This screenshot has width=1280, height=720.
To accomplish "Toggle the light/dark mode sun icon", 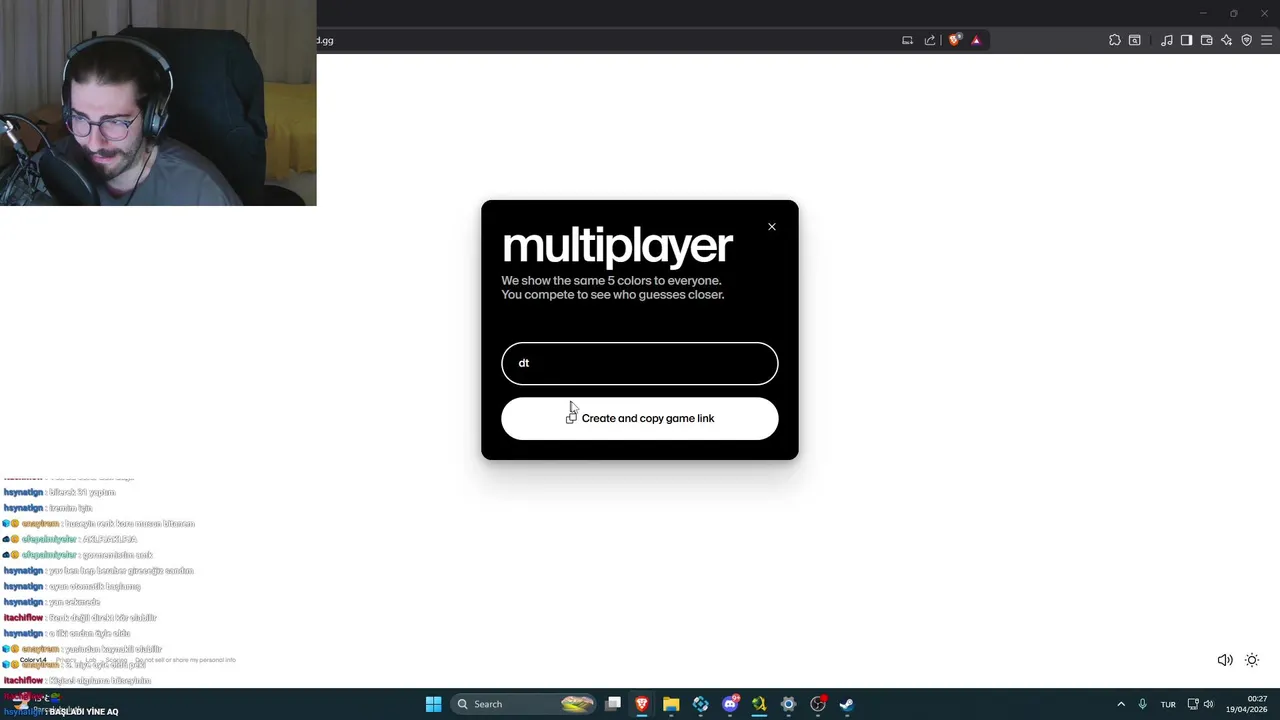I will (x=1252, y=660).
